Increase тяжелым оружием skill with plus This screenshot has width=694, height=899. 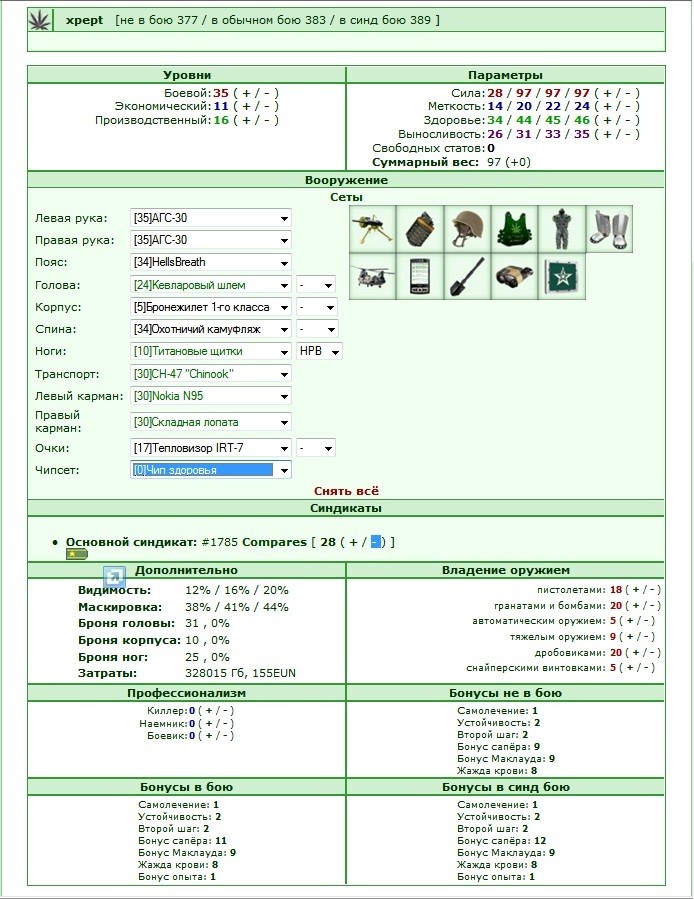pos(629,636)
